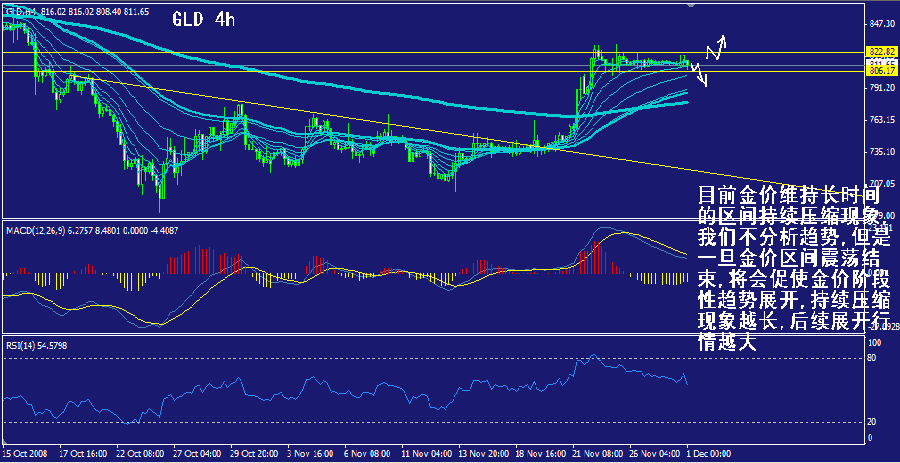The width and height of the screenshot is (900, 463).
Task: Select the RSI(14) 54.5798 indicator label
Action: pos(37,345)
